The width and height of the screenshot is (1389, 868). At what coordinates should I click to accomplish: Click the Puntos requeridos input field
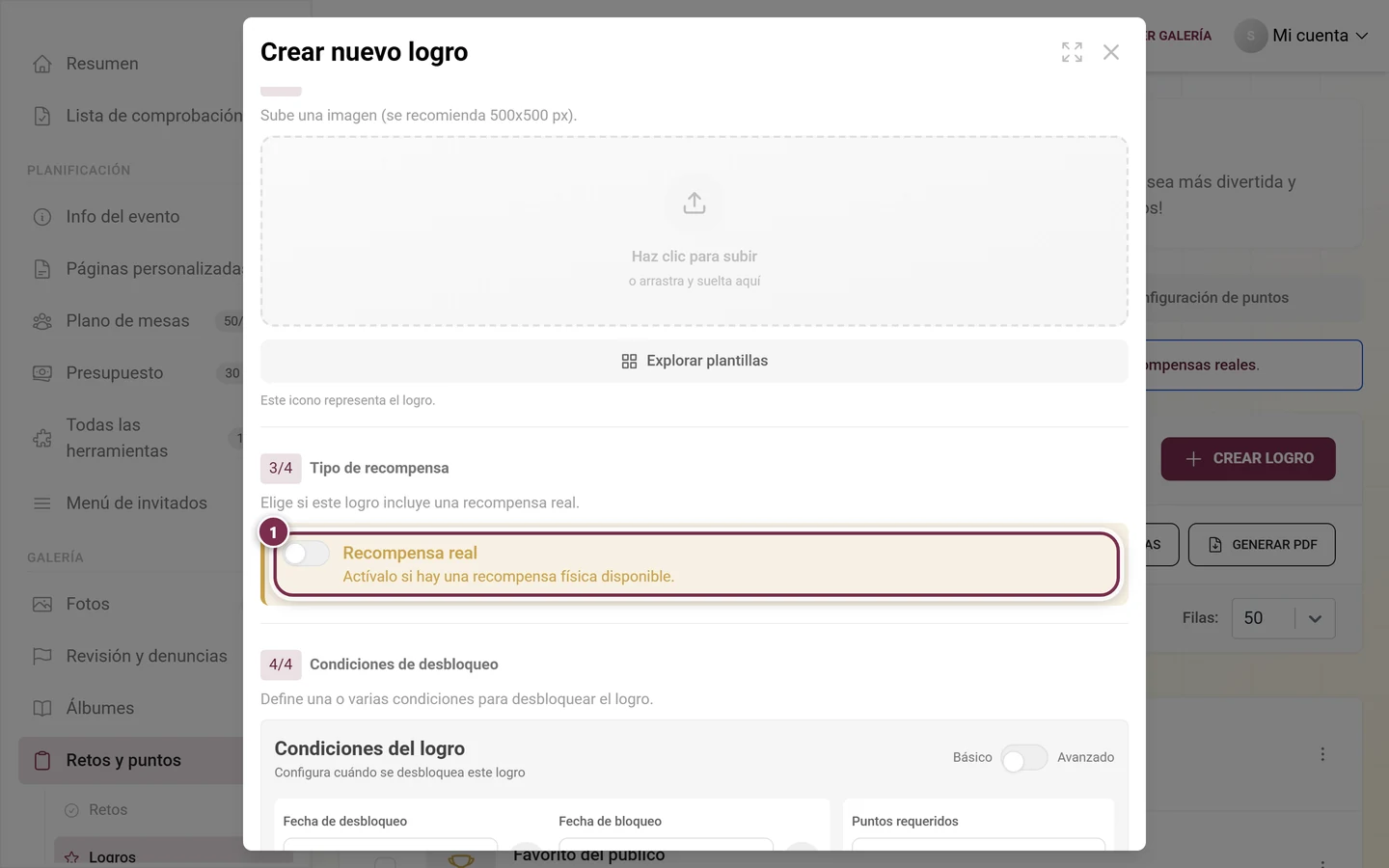[x=978, y=844]
